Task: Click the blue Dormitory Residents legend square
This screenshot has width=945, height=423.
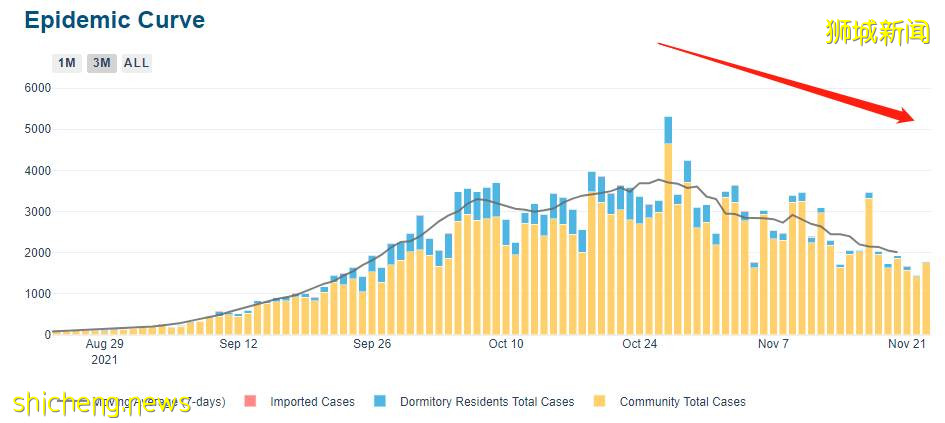Action: (x=380, y=402)
